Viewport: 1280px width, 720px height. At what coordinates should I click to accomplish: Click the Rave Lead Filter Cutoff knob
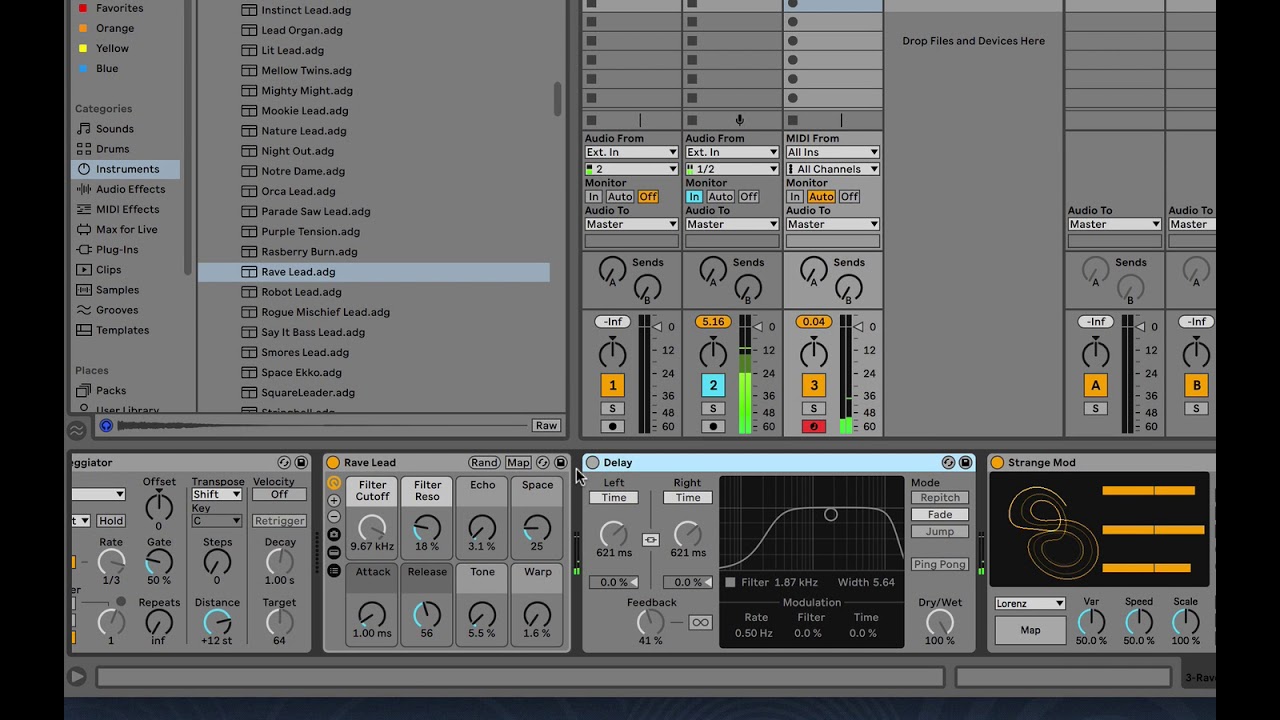(x=372, y=528)
